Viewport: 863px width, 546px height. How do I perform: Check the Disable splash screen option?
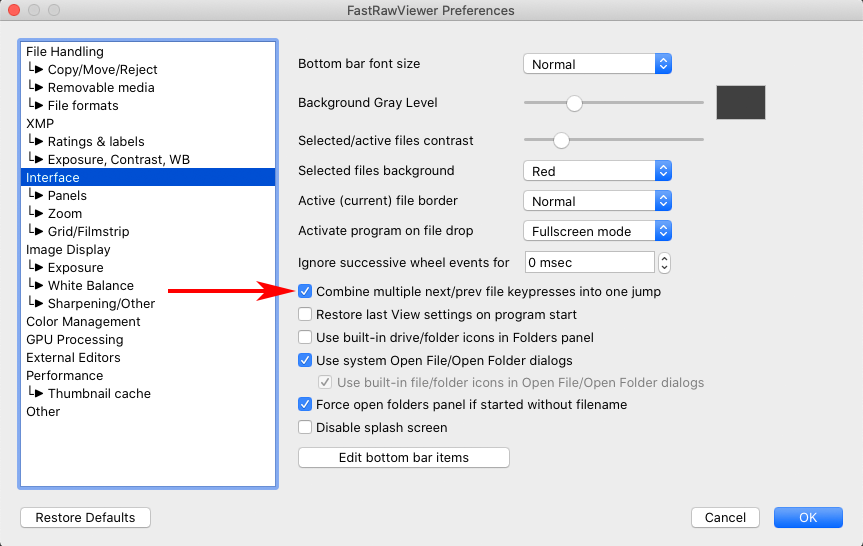(305, 427)
